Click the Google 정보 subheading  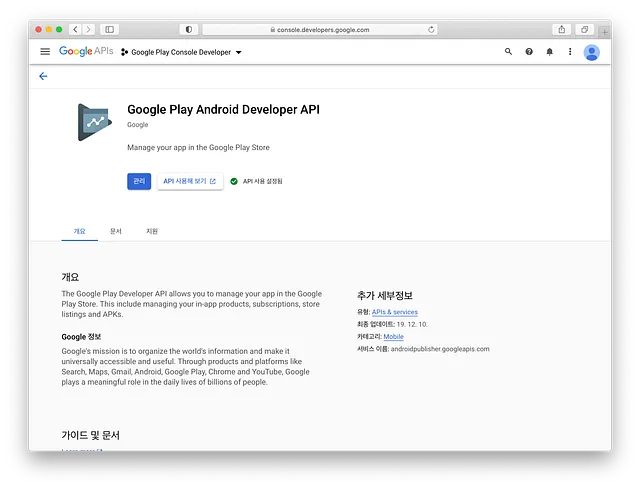(81, 337)
